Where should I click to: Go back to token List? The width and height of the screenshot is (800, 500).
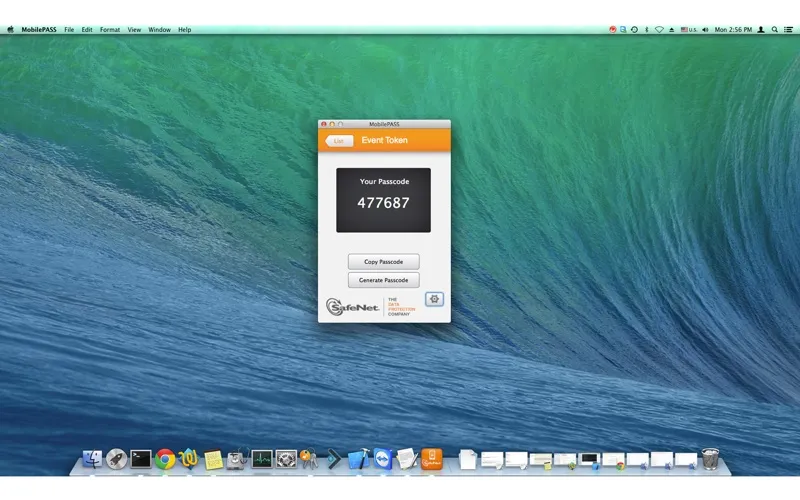pyautogui.click(x=339, y=141)
